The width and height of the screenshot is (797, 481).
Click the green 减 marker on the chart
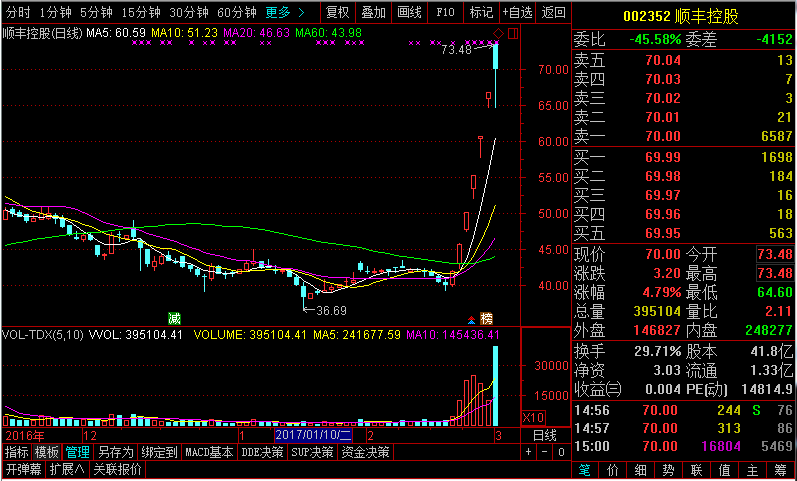pos(174,319)
